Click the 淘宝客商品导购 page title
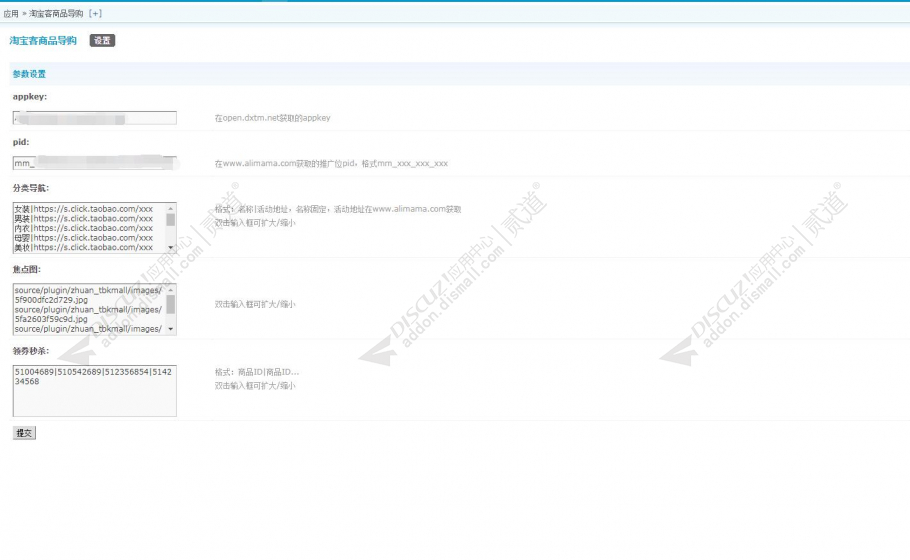This screenshot has width=910, height=560. click(x=43, y=41)
